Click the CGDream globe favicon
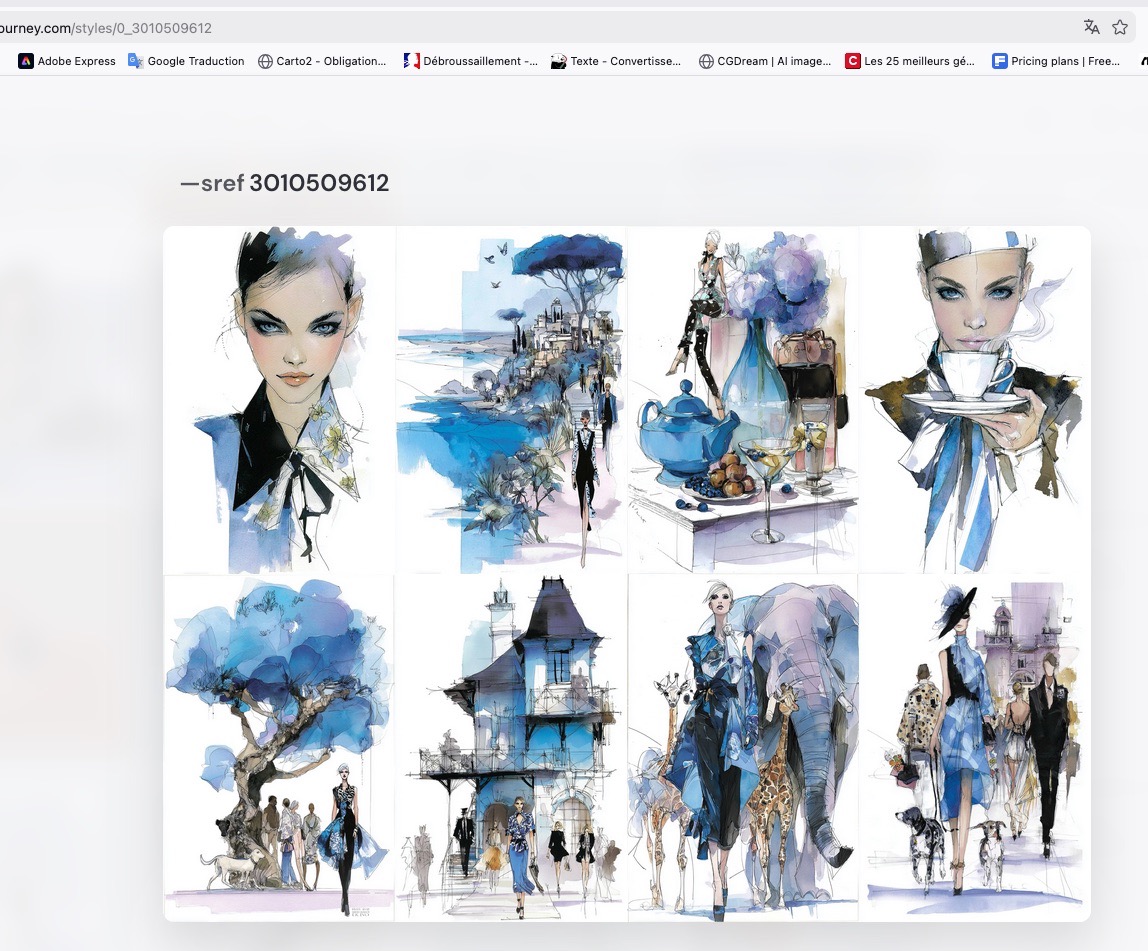The width and height of the screenshot is (1148, 951). (706, 61)
